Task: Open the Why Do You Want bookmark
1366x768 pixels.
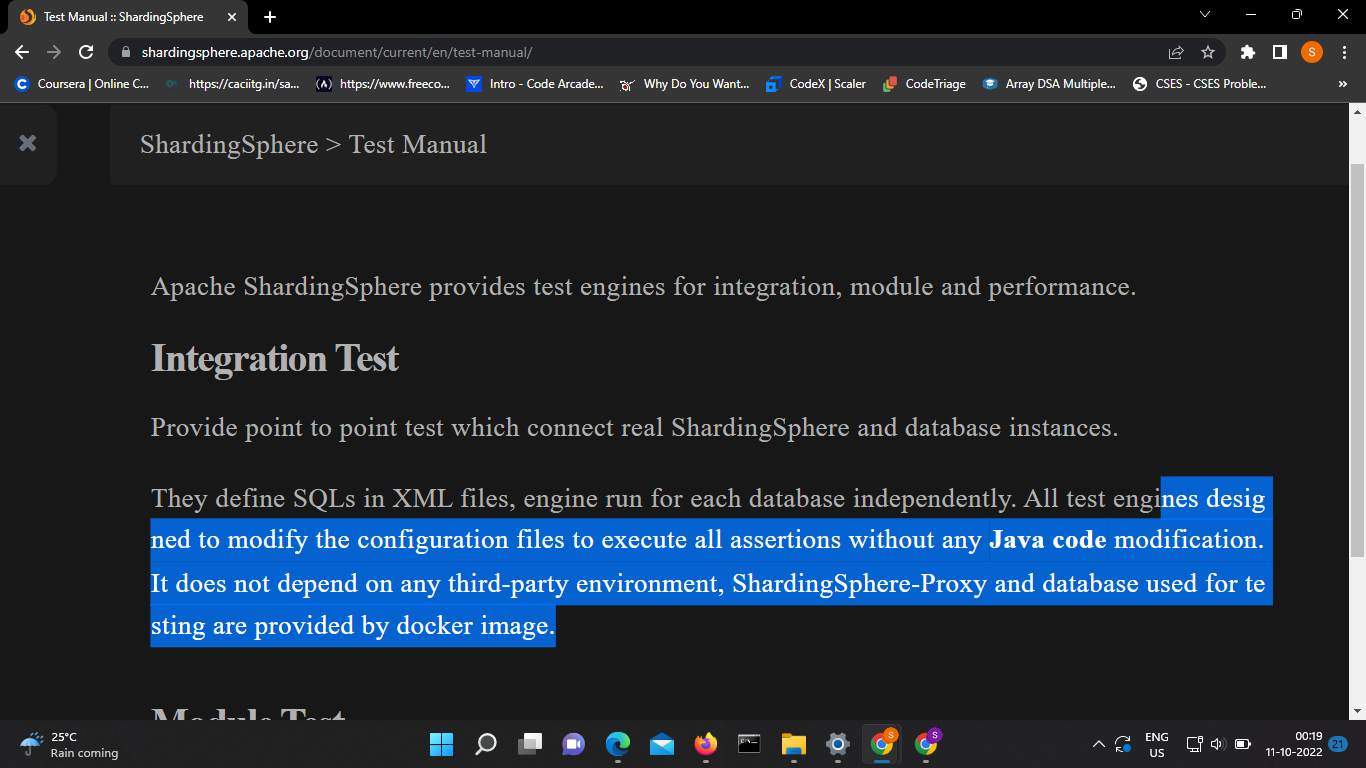Action: coord(685,84)
